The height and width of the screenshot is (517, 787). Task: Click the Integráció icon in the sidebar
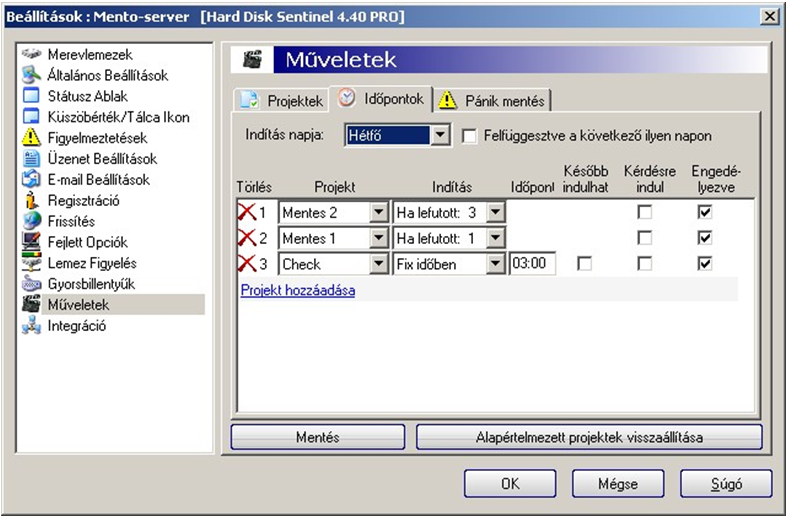click(32, 326)
